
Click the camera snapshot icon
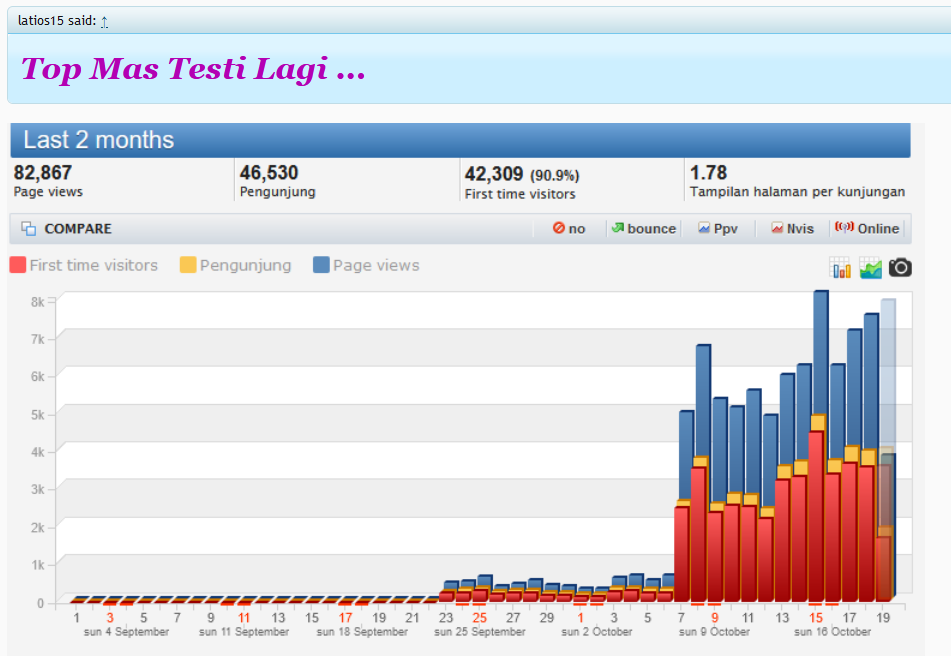tap(900, 267)
